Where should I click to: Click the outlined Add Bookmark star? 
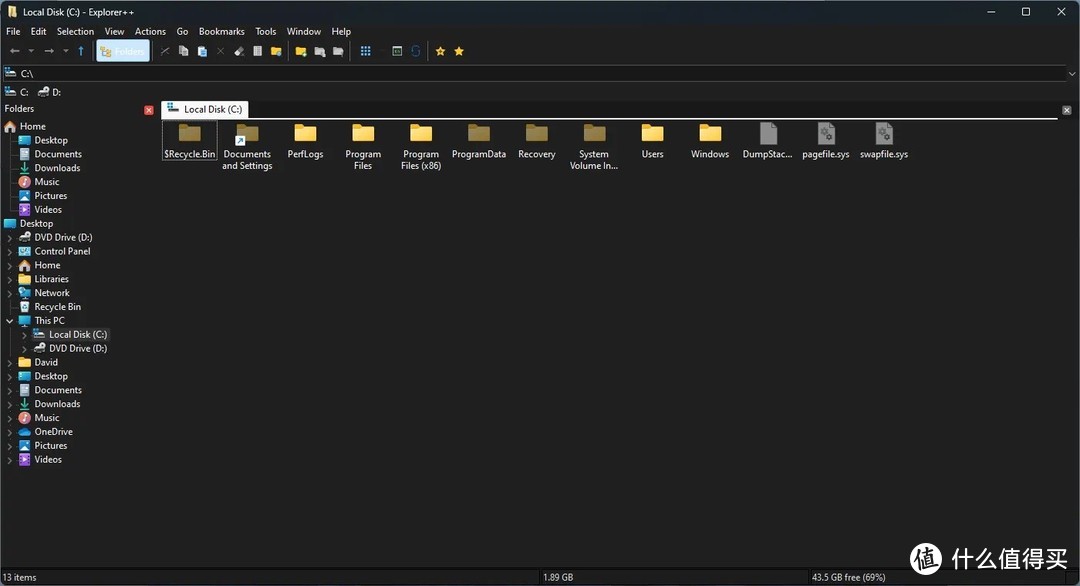[440, 51]
